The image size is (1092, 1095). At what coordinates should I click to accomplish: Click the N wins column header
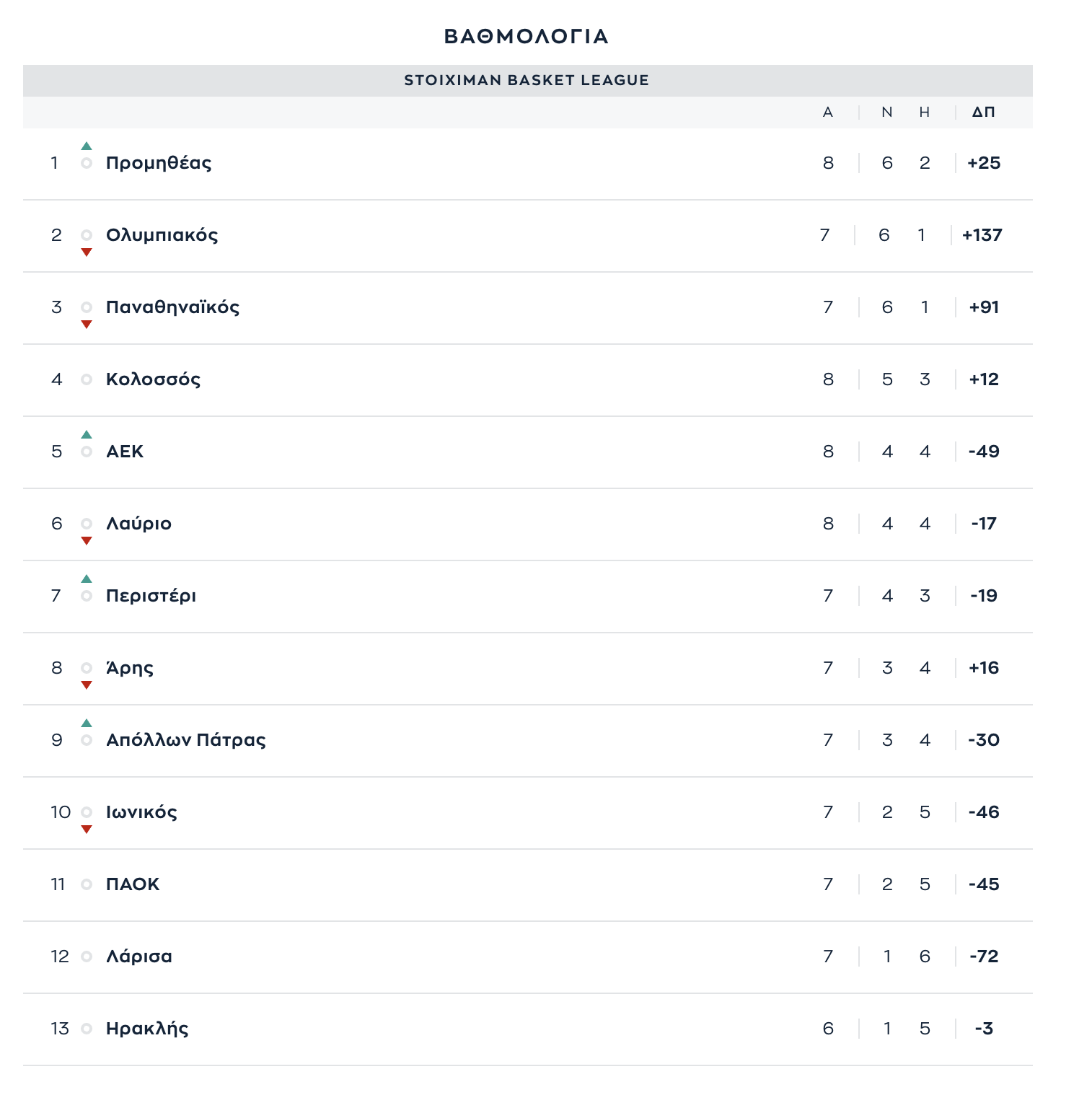coord(887,112)
